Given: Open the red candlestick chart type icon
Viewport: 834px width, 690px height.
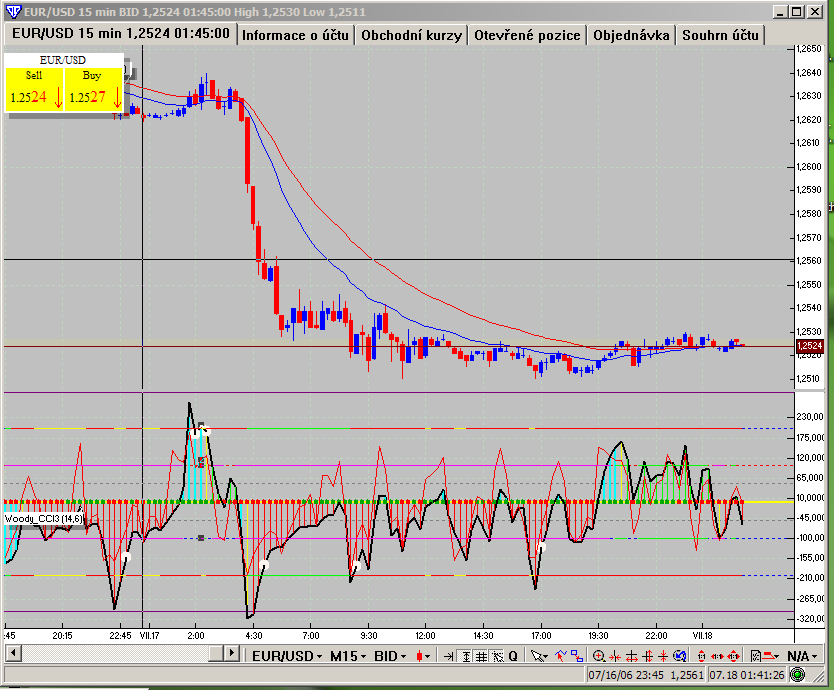Looking at the screenshot, I should pos(421,656).
